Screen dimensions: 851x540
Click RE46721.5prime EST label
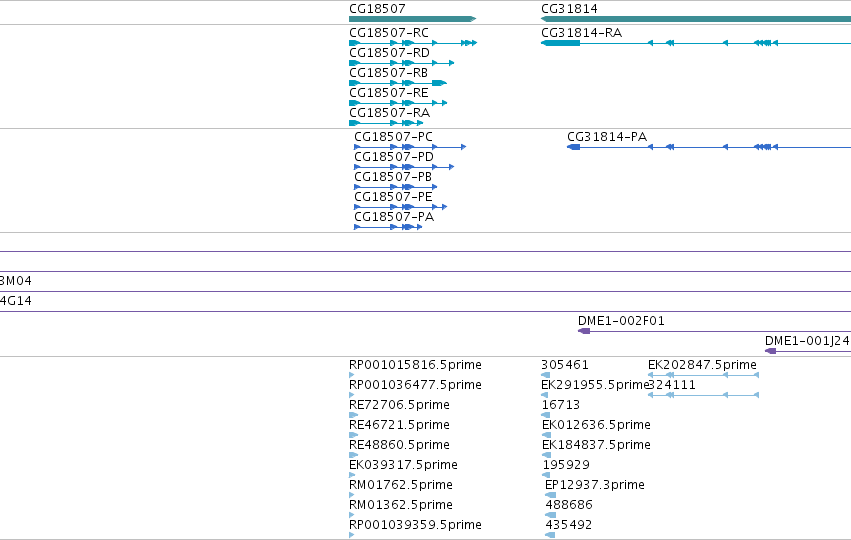pyautogui.click(x=399, y=425)
